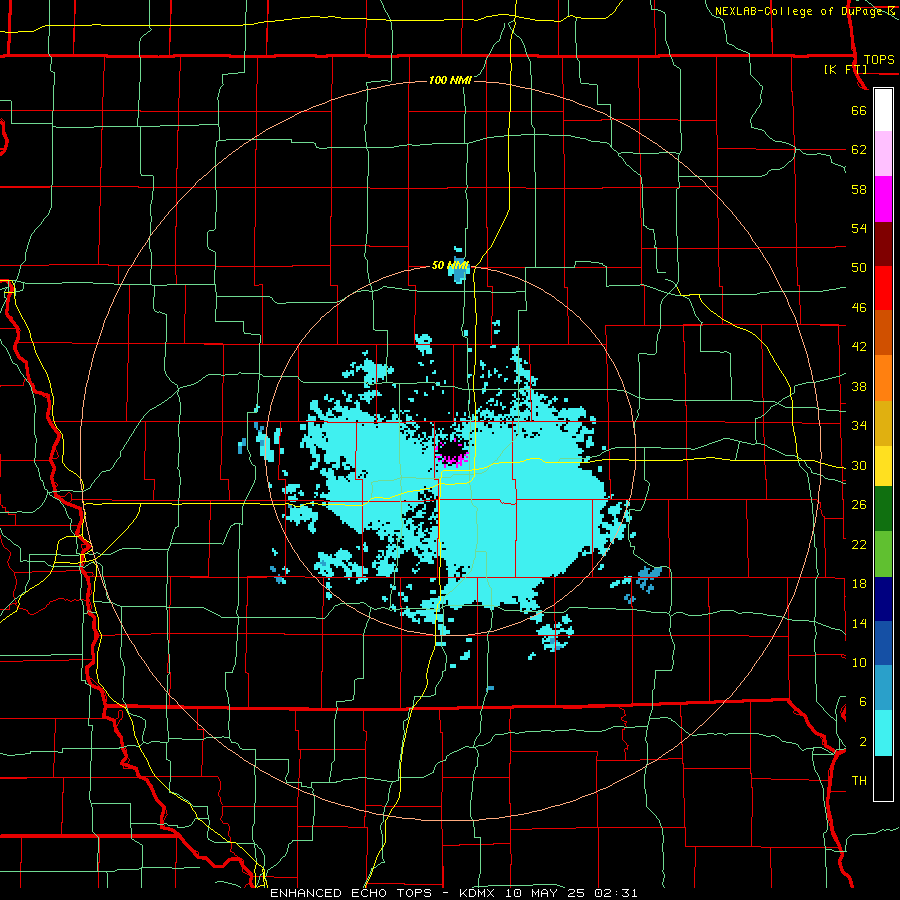900x900 pixels.
Task: Click the 30 legend value
Action: click(859, 465)
